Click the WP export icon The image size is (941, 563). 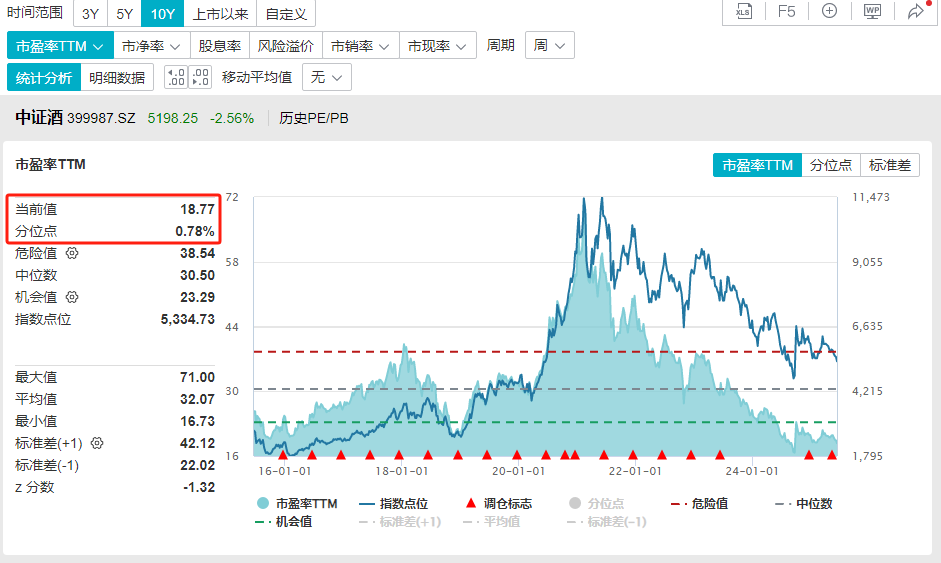872,11
